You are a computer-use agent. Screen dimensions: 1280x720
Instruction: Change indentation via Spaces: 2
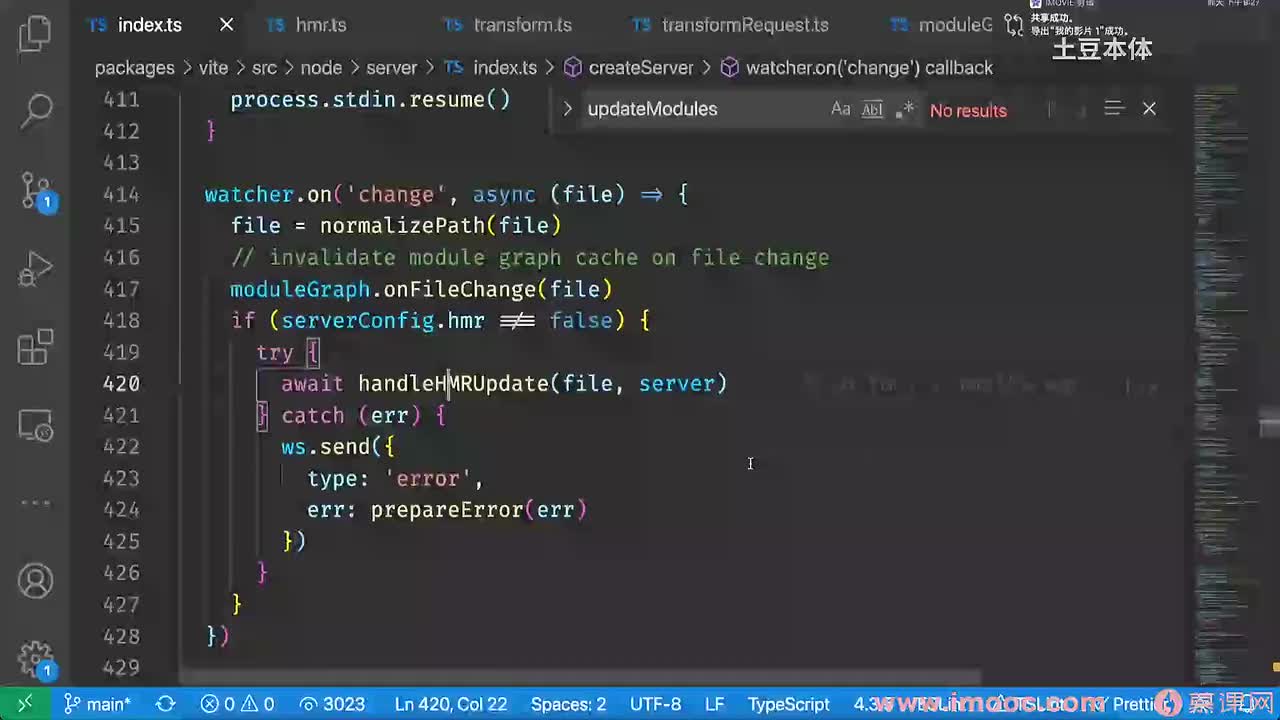tap(568, 704)
